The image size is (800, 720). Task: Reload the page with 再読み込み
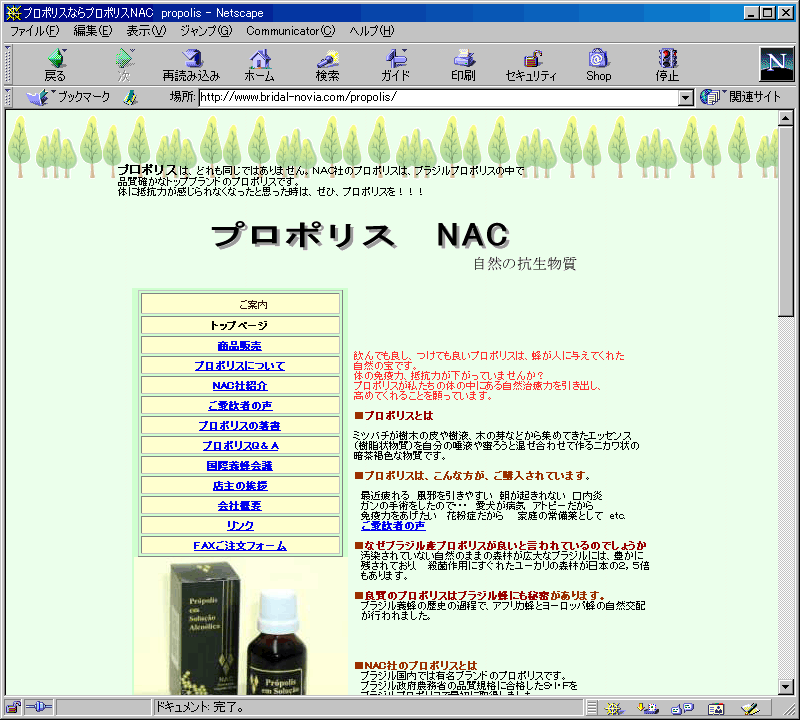click(191, 65)
